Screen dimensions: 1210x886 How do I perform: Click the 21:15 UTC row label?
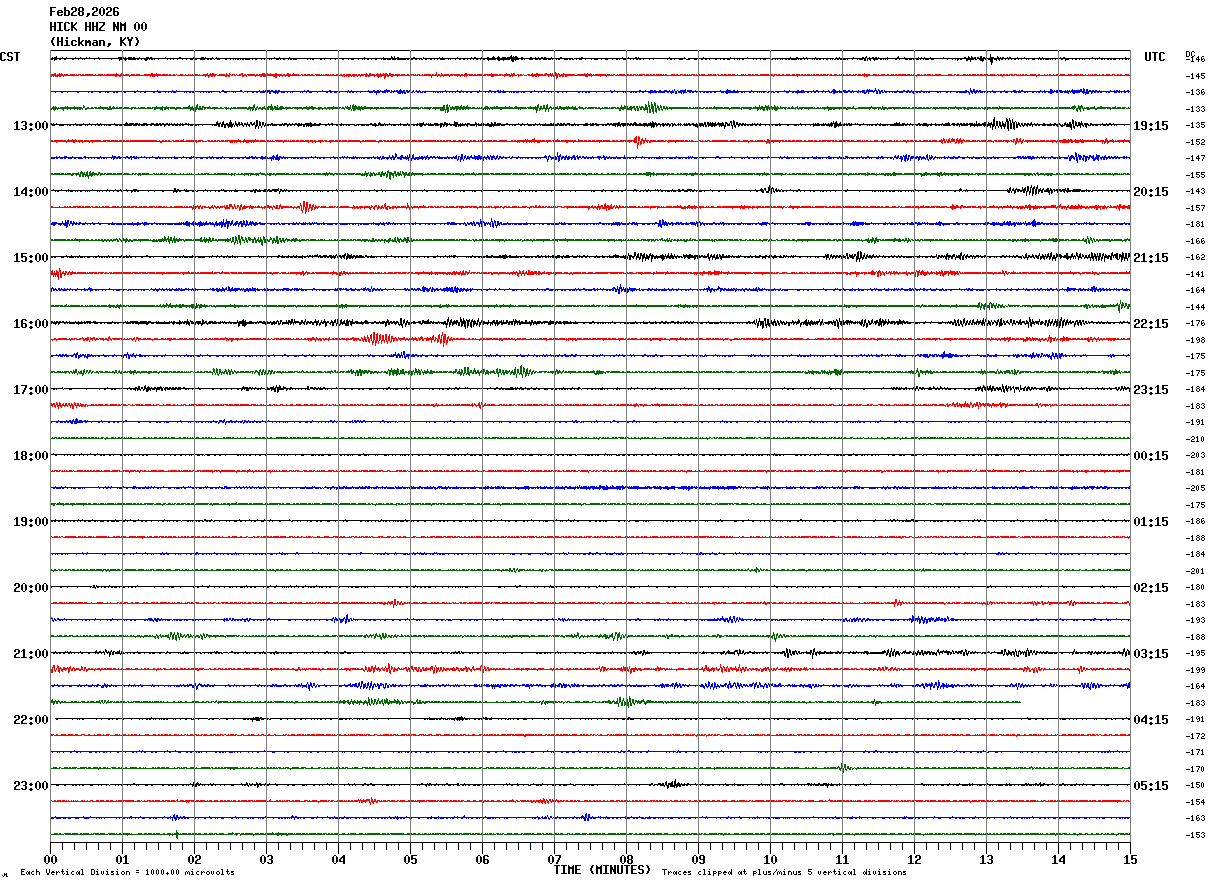click(x=1151, y=258)
